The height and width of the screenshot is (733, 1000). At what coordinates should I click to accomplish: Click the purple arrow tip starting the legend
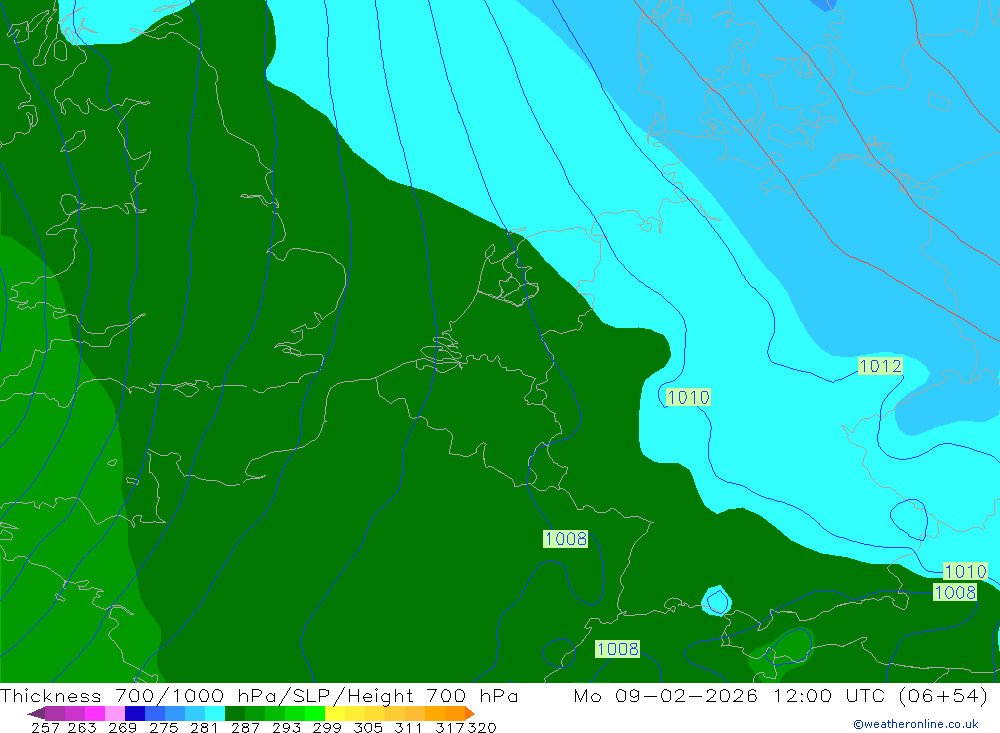pyautogui.click(x=36, y=713)
